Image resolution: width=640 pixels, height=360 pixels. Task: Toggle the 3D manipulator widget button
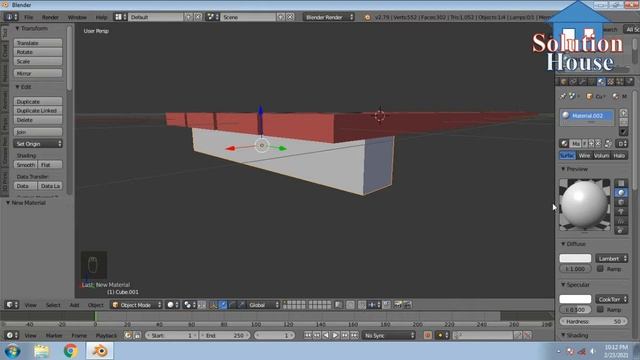point(213,304)
